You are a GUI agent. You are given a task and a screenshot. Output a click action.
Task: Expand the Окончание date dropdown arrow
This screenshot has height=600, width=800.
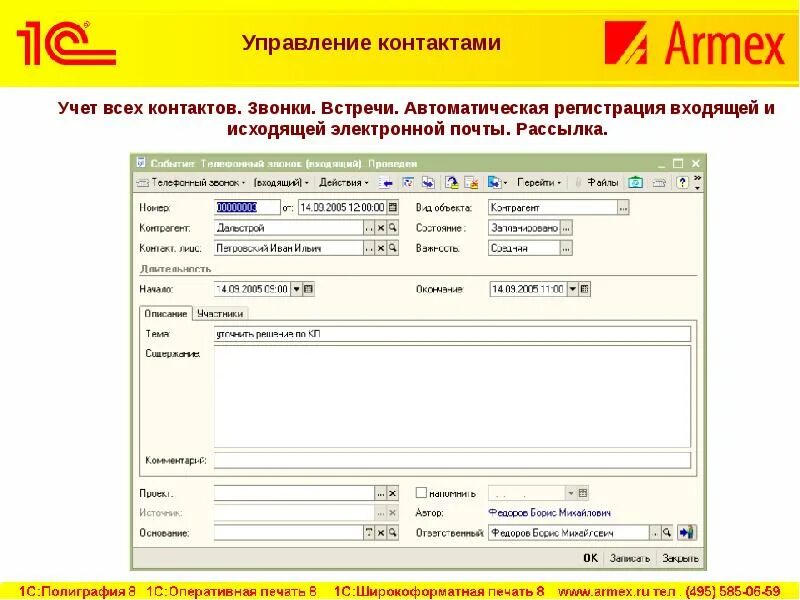click(x=573, y=289)
